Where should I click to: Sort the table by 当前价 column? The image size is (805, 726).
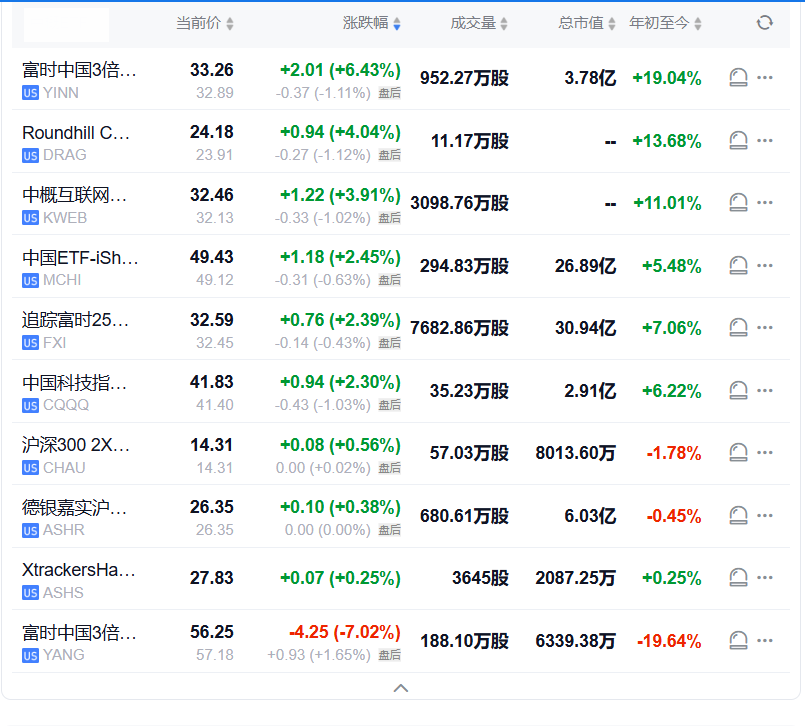(x=204, y=23)
